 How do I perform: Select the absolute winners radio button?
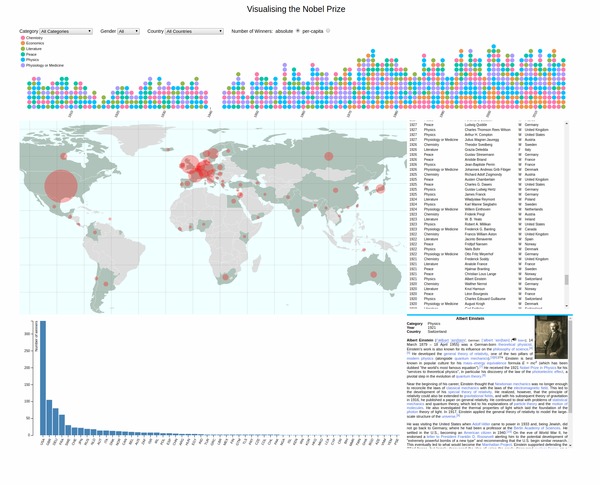click(297, 31)
